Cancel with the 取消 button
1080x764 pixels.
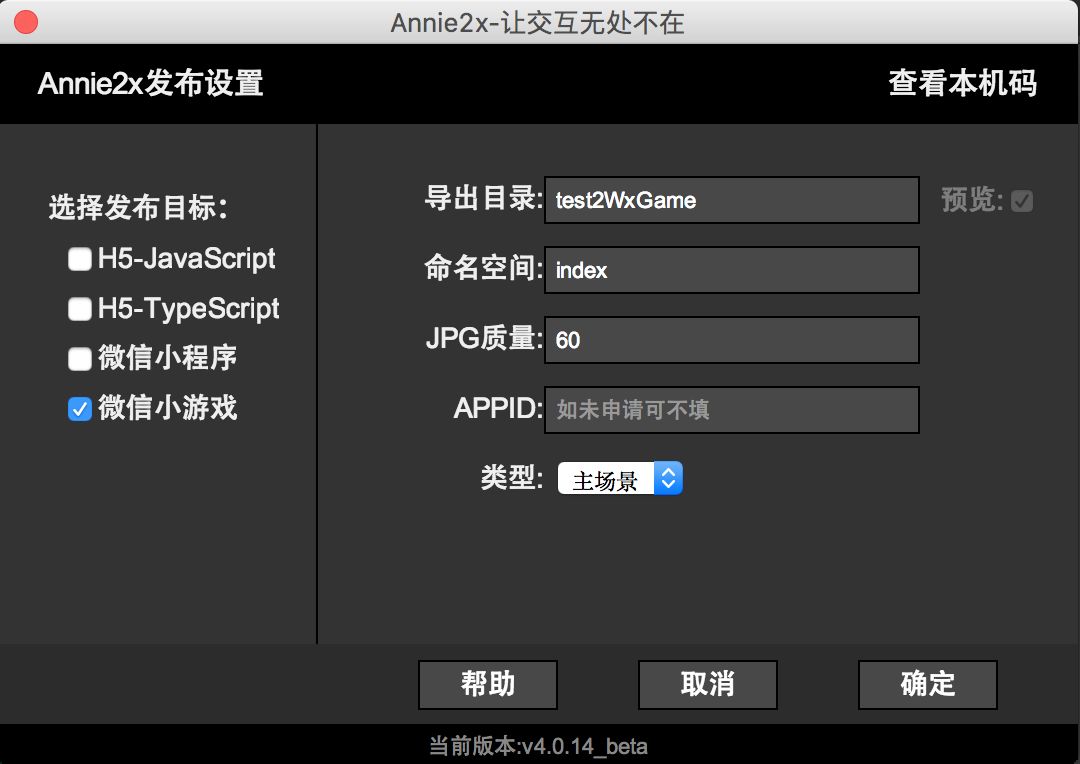click(707, 684)
